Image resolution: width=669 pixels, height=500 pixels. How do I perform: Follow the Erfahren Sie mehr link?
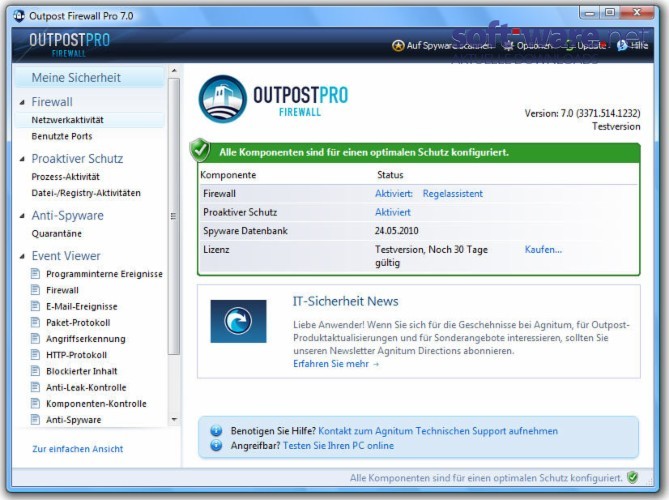click(x=336, y=364)
